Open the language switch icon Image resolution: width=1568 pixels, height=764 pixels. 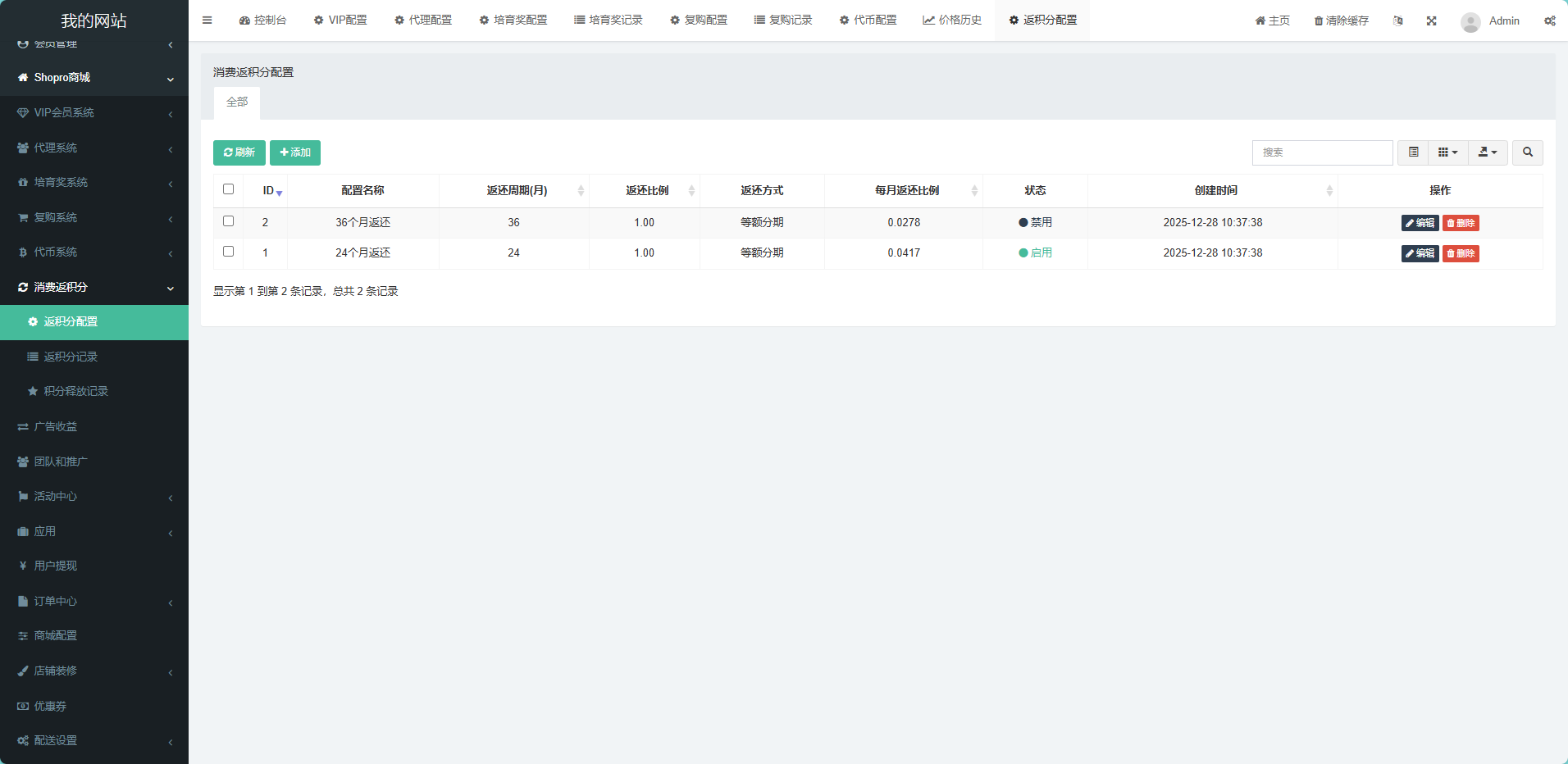click(1397, 21)
